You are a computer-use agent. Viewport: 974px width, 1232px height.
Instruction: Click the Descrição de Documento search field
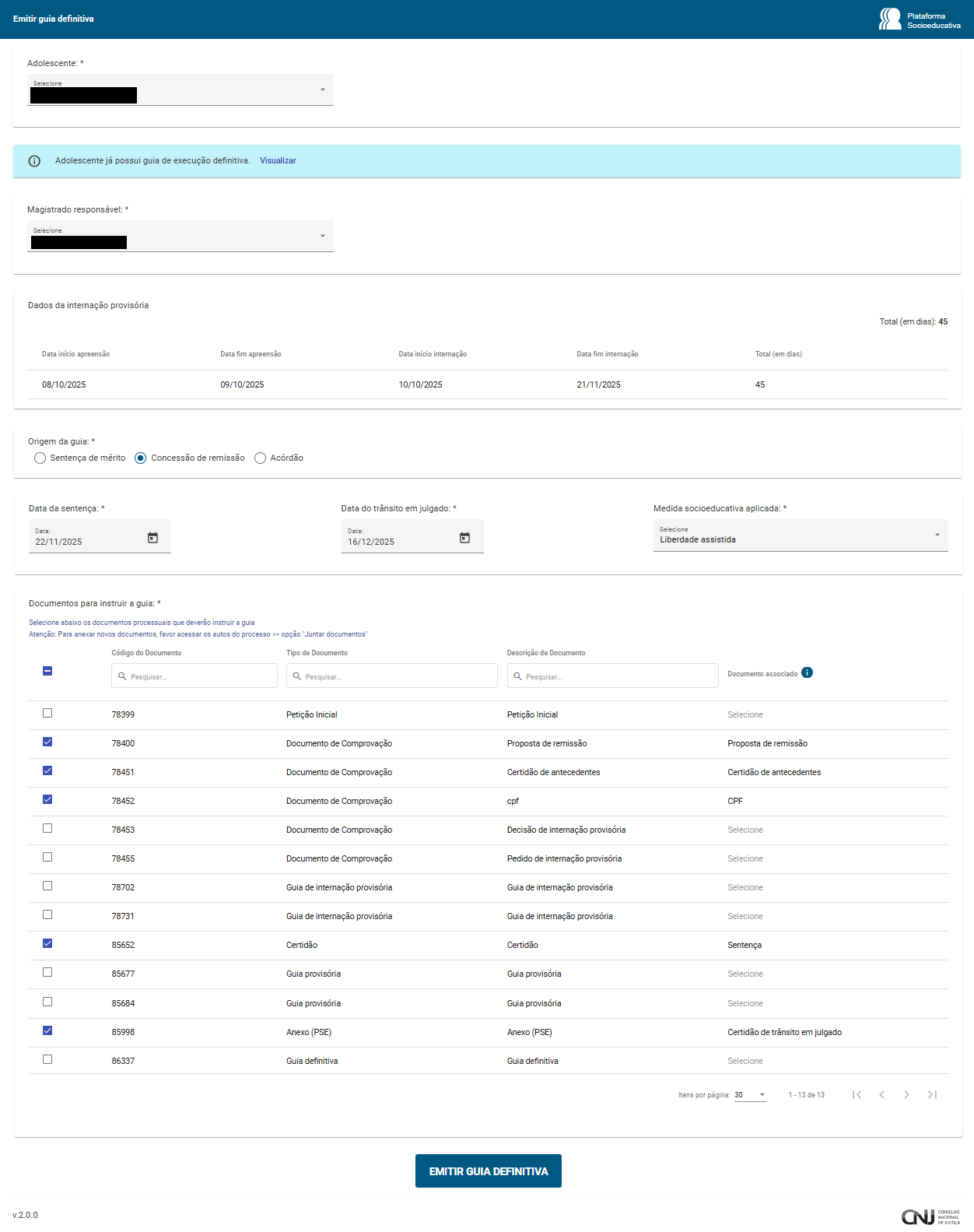[613, 676]
